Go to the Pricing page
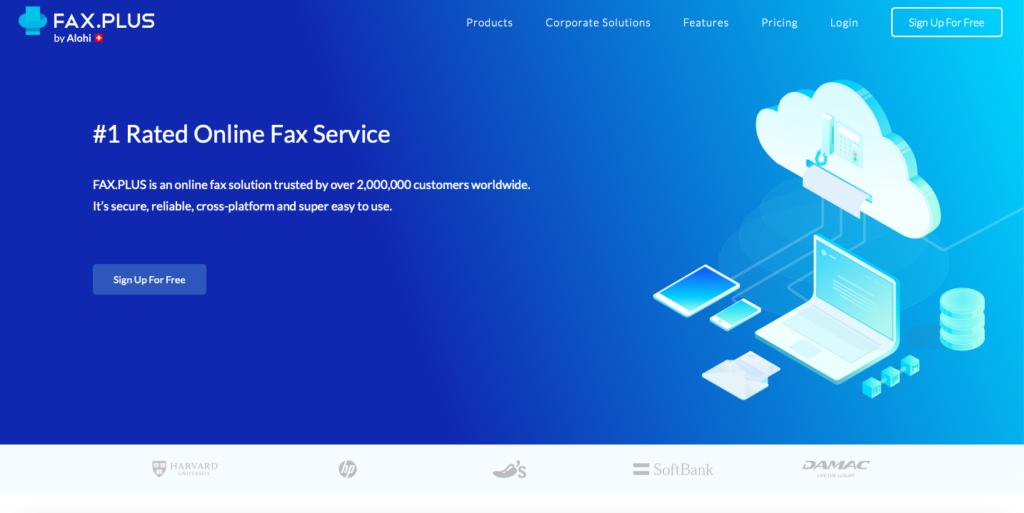The image size is (1024, 513). coord(779,23)
